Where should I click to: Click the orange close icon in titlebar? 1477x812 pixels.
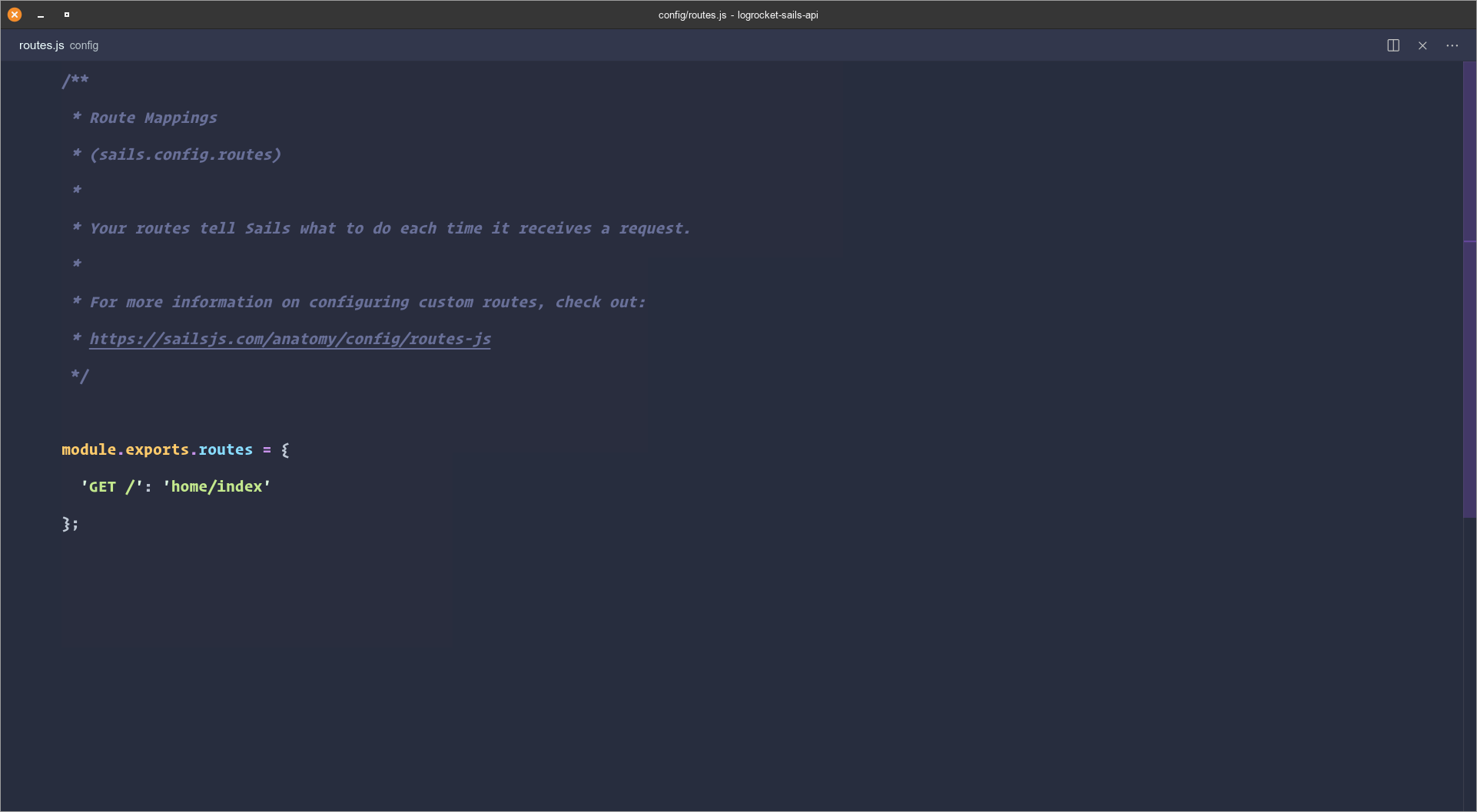pyautogui.click(x=14, y=14)
